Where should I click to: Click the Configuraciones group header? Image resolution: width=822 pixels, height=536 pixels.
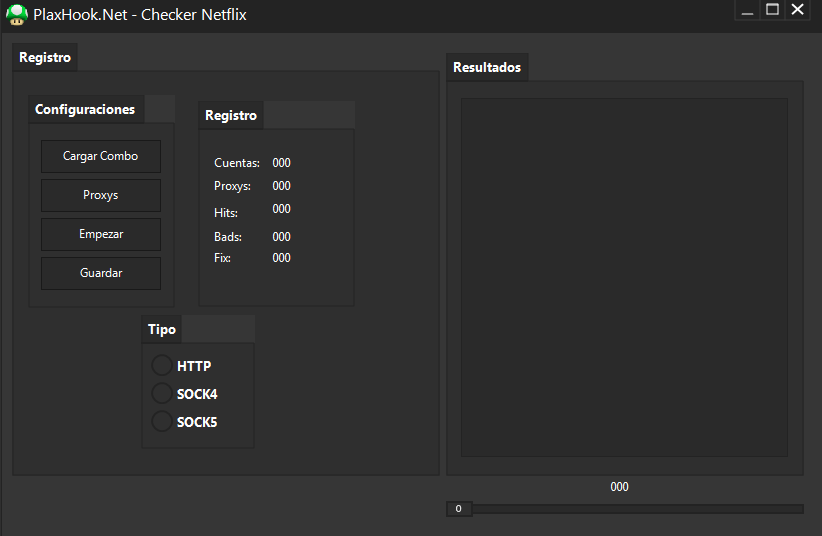click(85, 109)
